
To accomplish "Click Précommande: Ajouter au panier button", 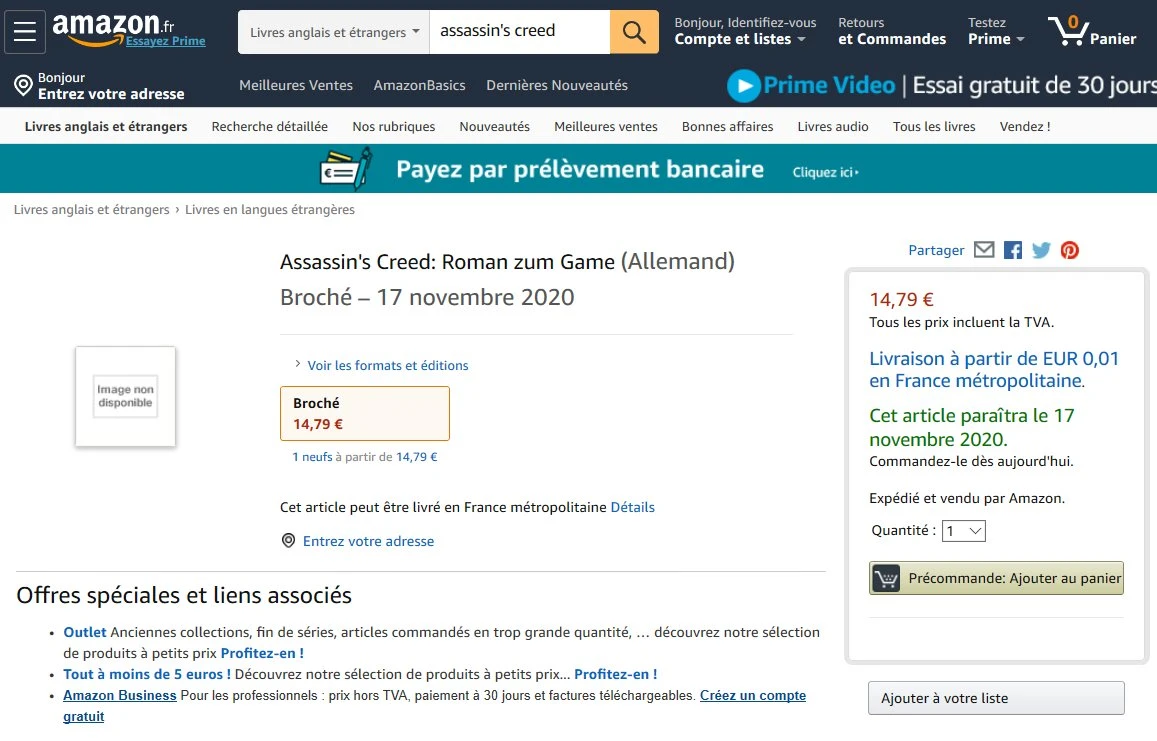I will point(996,578).
